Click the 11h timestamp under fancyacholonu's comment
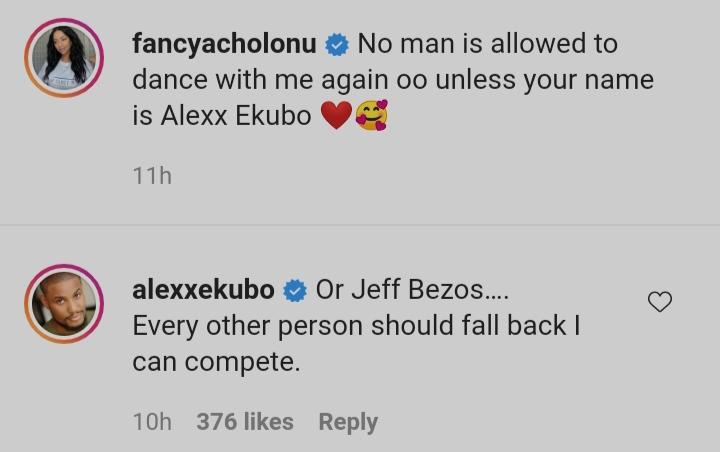 click(x=152, y=176)
